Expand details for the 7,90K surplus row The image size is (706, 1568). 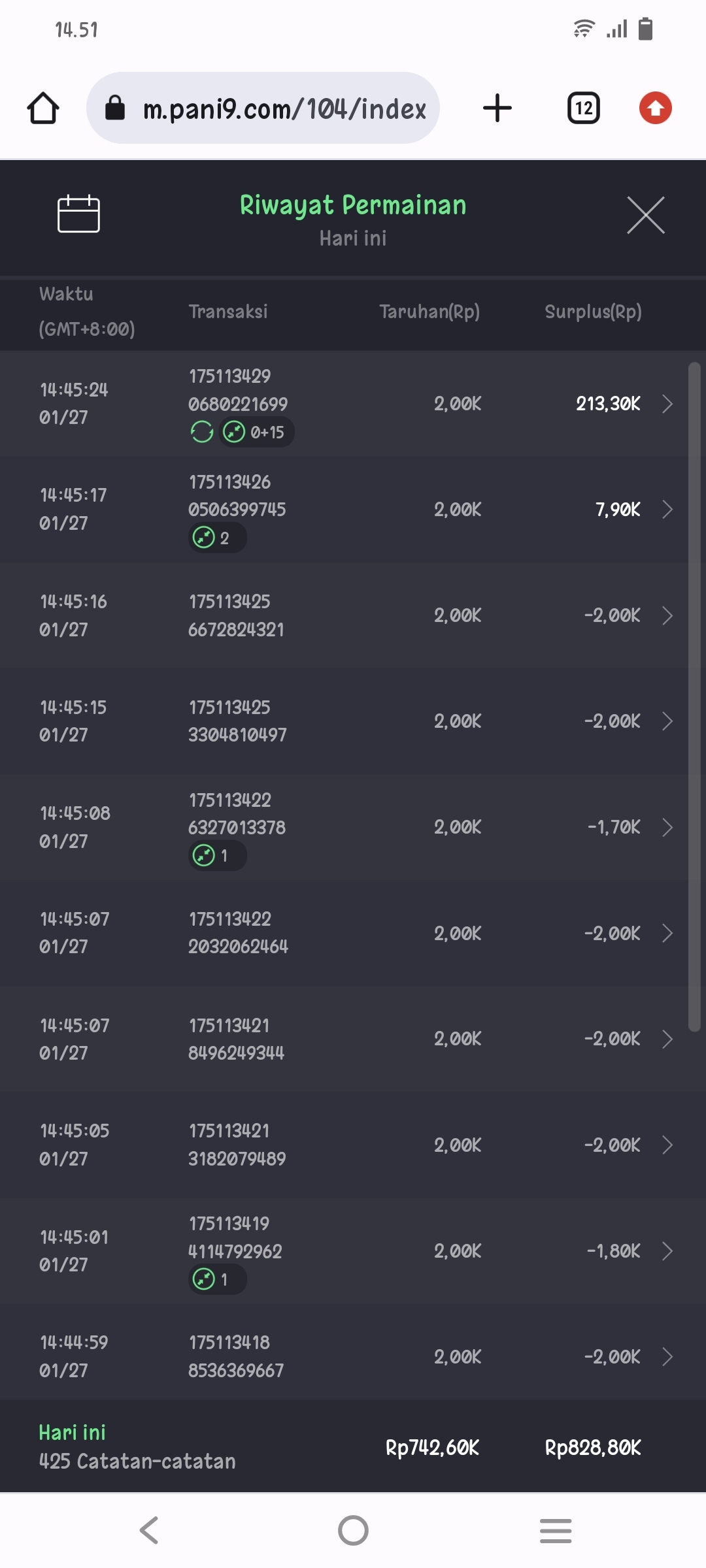click(667, 510)
